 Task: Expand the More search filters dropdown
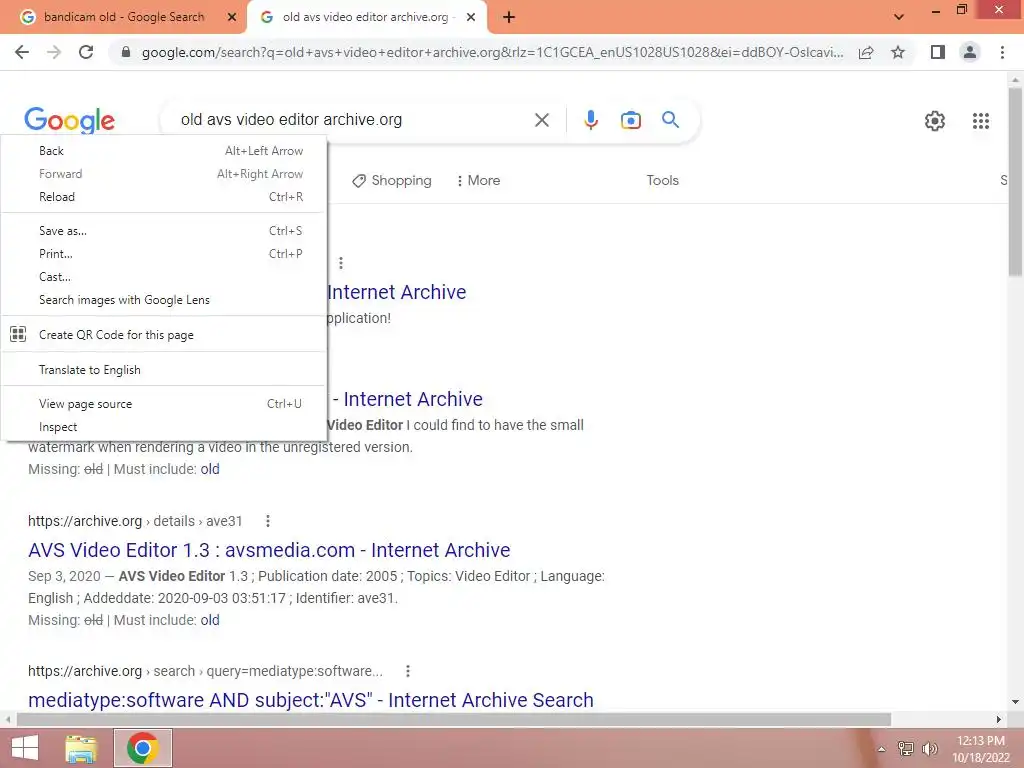478,180
